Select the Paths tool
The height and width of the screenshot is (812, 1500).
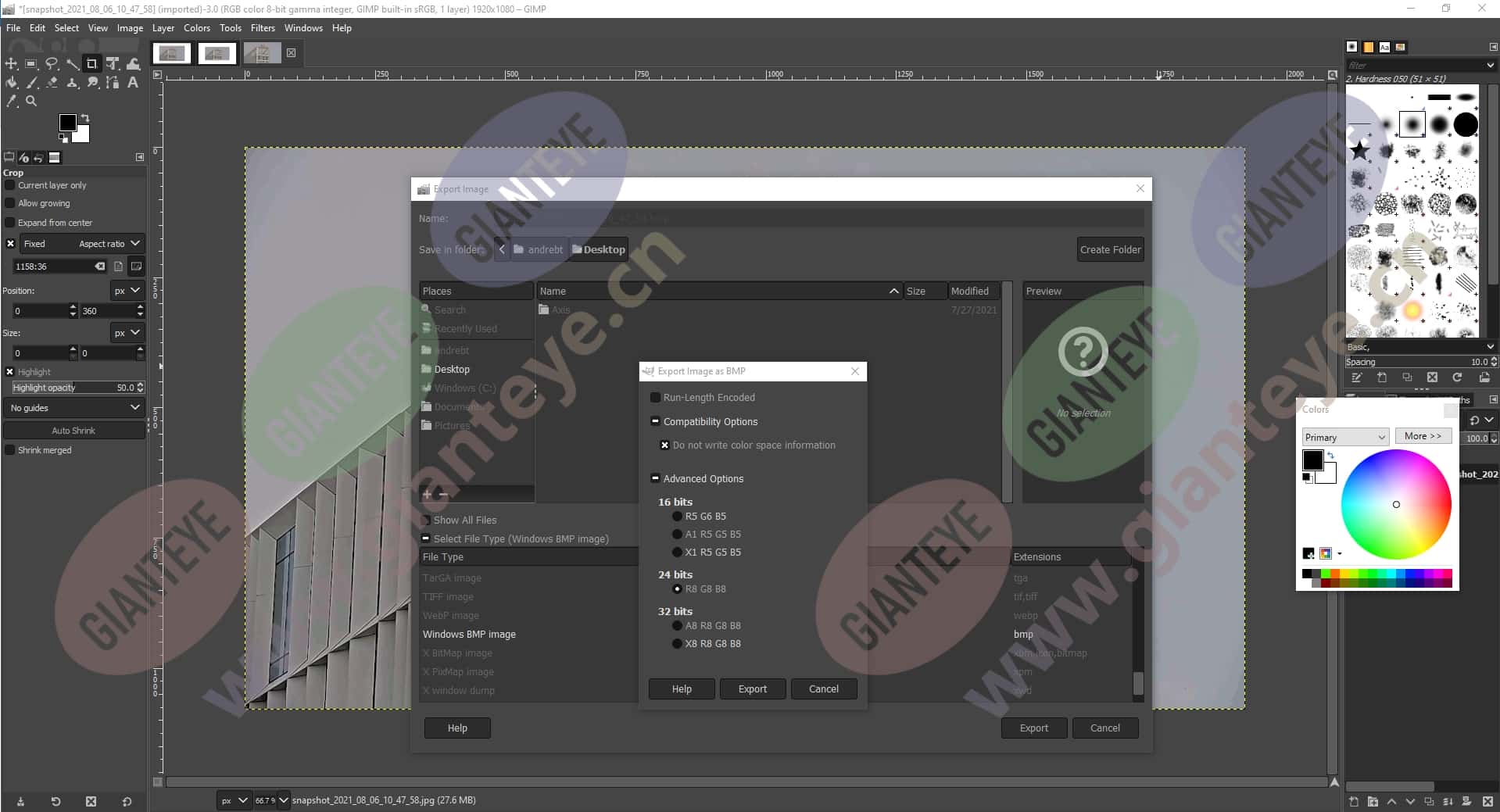113,82
